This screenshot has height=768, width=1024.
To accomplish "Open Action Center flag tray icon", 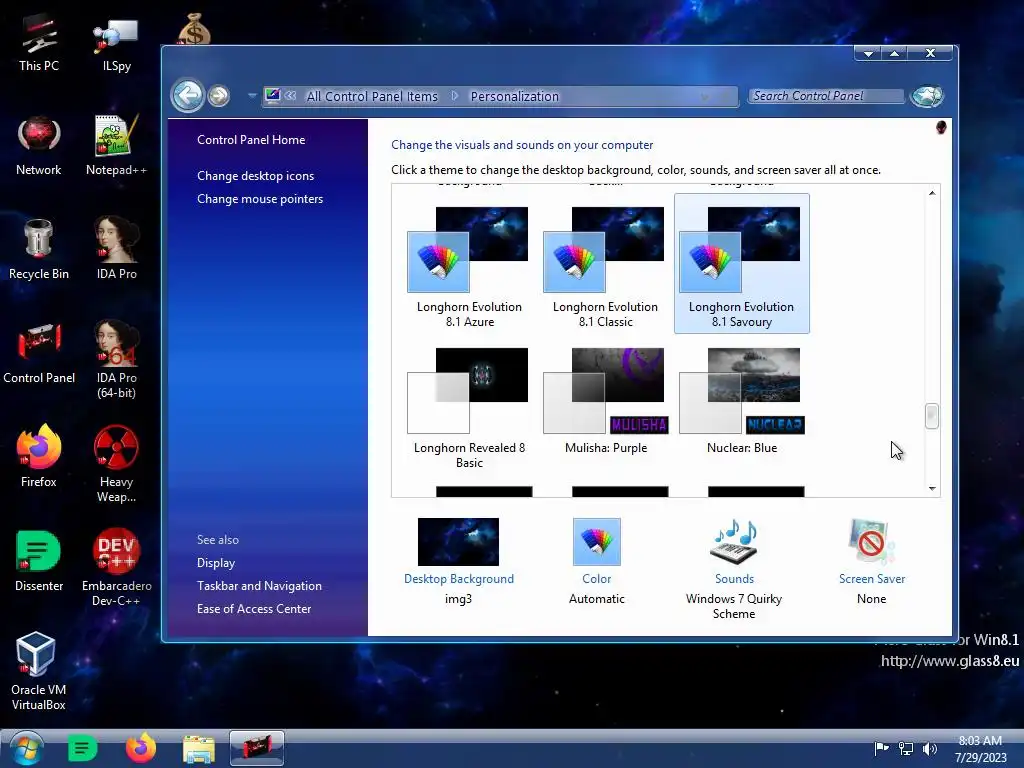I will 881,748.
